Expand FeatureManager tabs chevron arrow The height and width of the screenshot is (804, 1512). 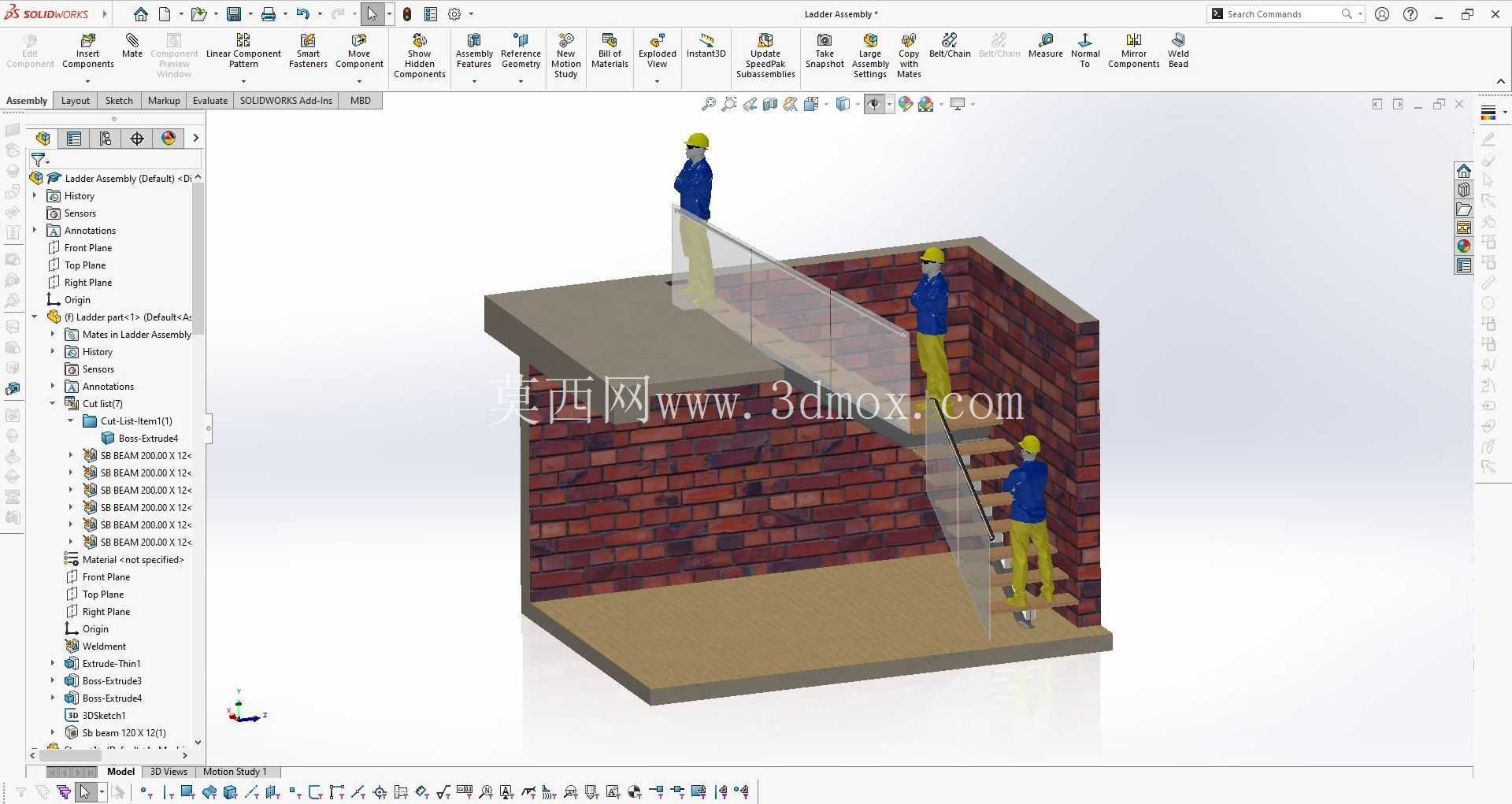(195, 139)
